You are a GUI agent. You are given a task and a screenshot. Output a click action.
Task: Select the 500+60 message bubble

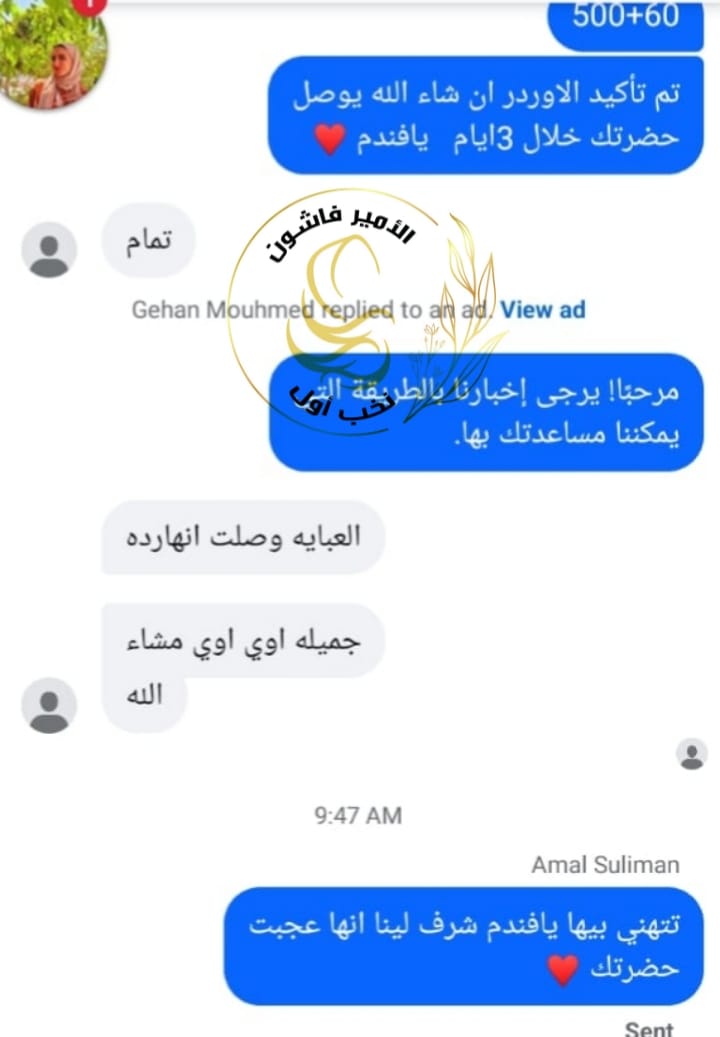625,24
